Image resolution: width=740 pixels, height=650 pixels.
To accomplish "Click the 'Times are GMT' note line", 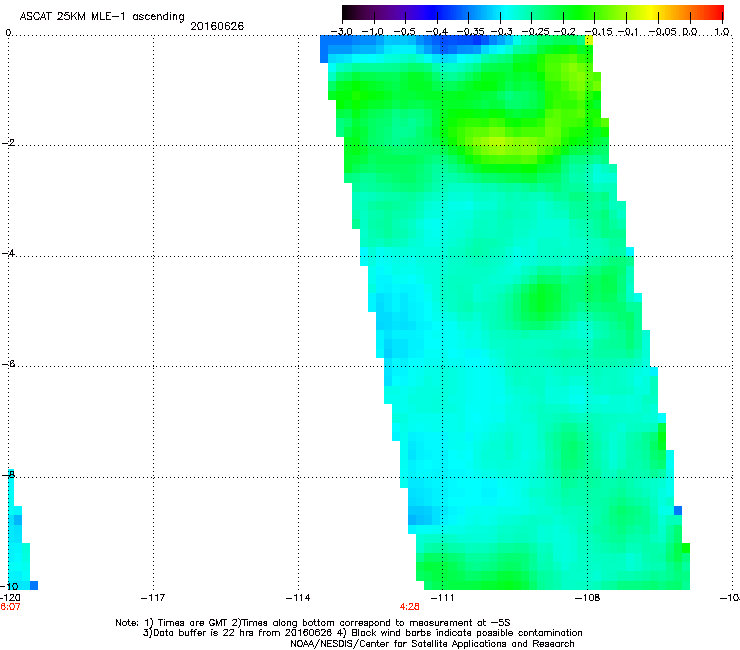I will pos(313,623).
